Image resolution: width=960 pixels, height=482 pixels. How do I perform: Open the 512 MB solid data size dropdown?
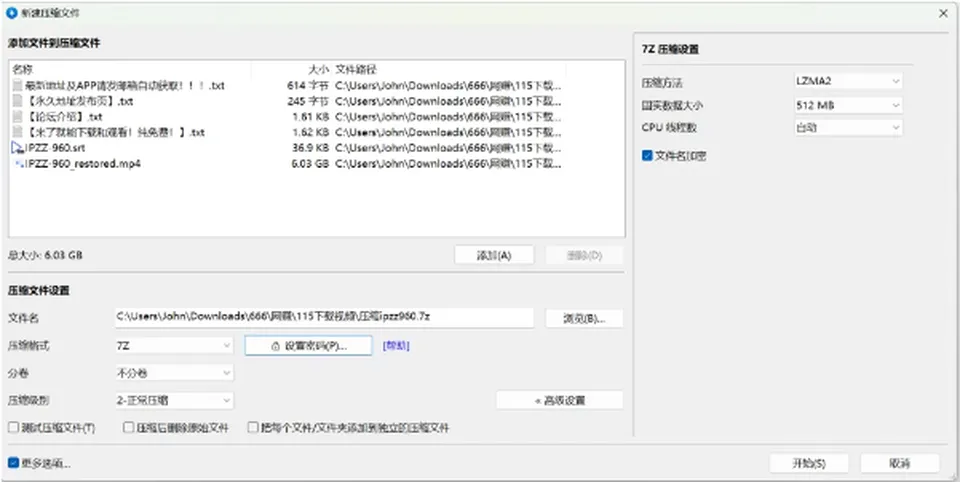[x=848, y=105]
